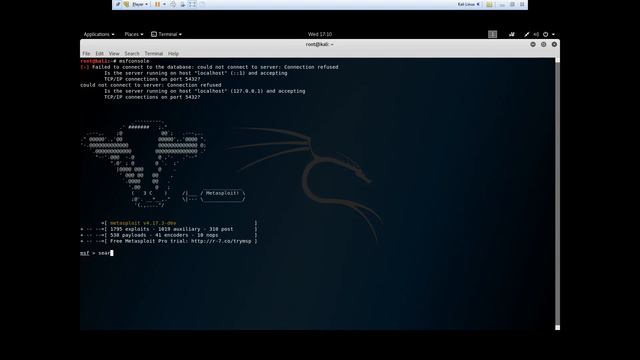Screen dimensions: 640x360
Task: Open the Applications menu
Action: pyautogui.click(x=99, y=34)
